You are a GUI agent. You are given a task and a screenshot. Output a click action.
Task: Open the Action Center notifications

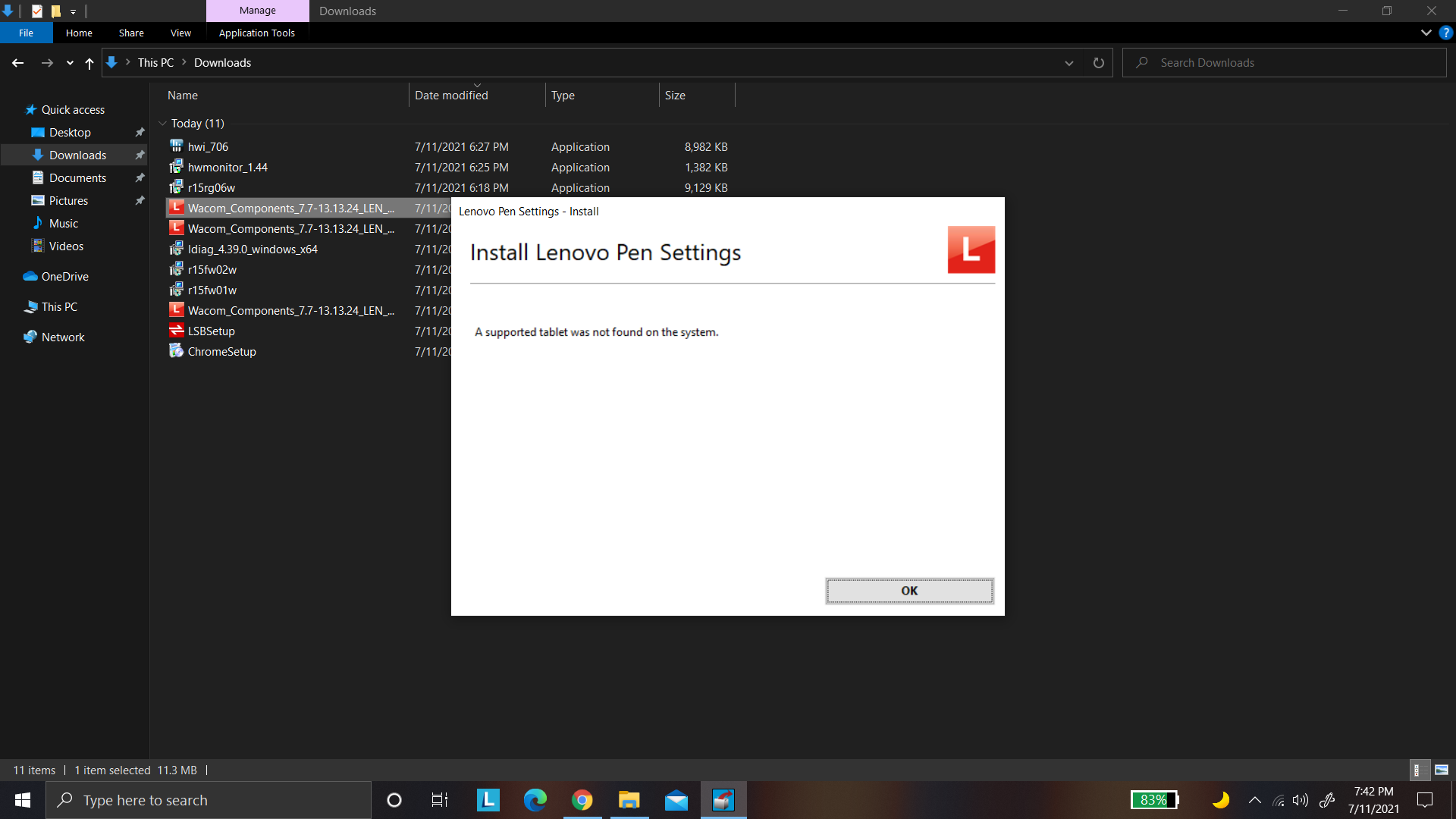point(1425,800)
